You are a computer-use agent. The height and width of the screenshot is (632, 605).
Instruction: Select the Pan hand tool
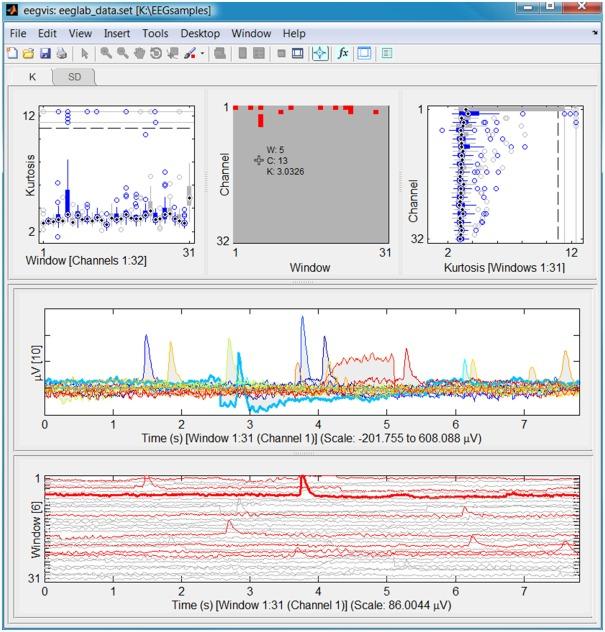tap(139, 53)
